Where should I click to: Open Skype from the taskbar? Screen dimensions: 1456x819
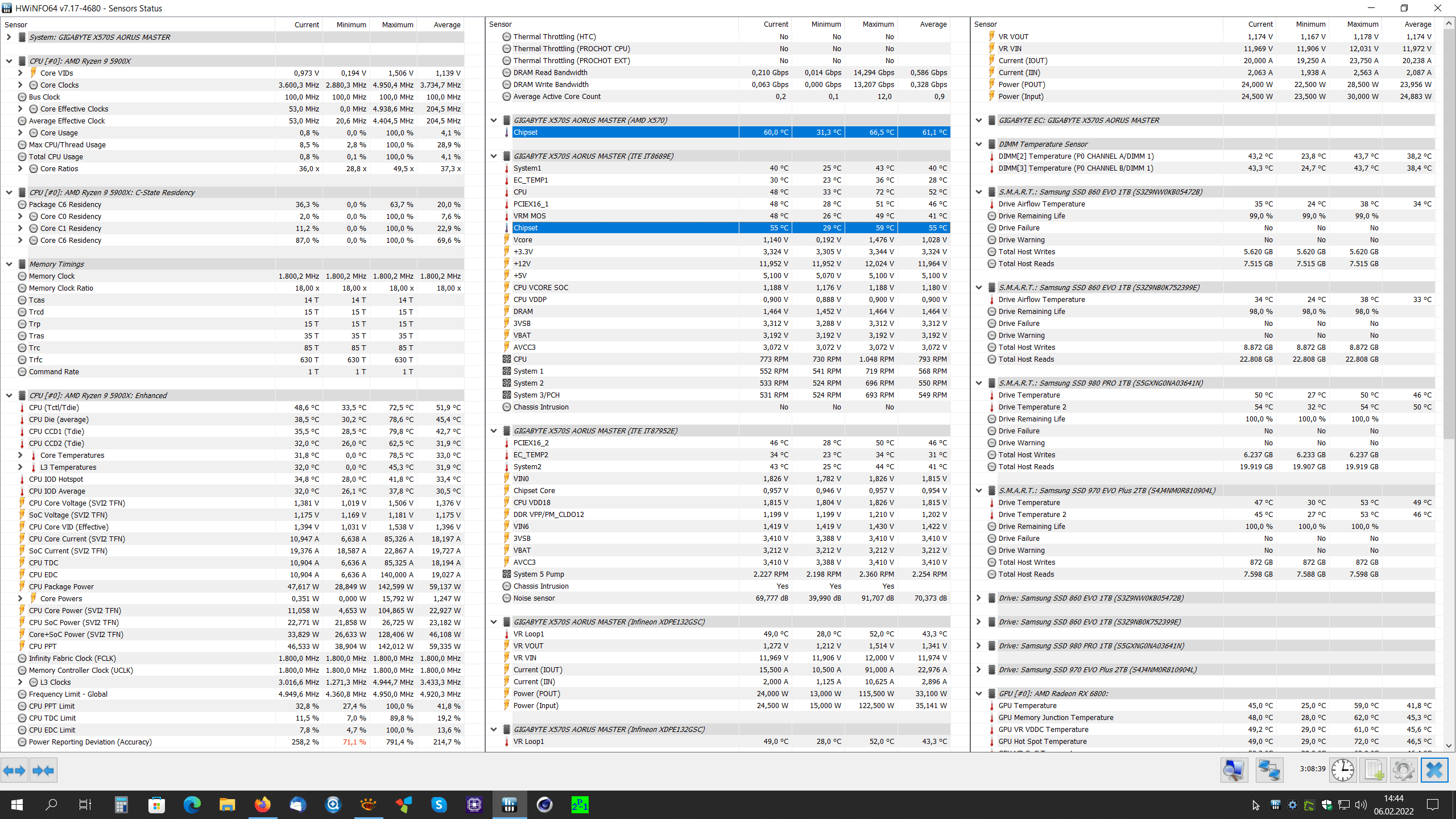[x=439, y=805]
